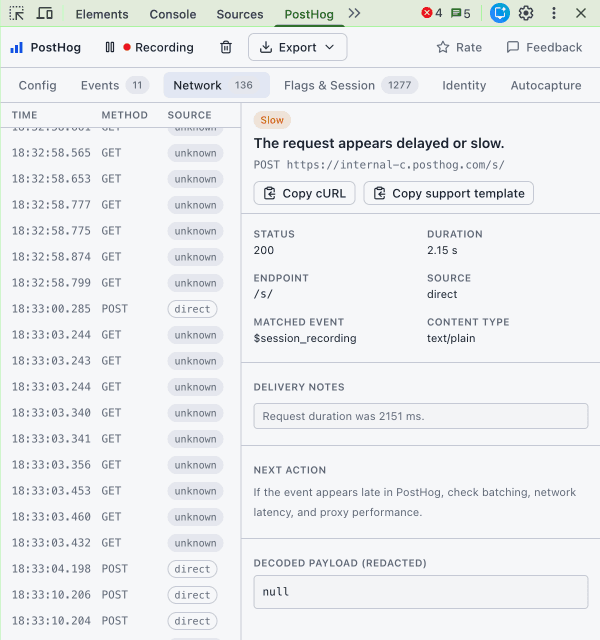Click the direct badge at 18:33:04.198
The width and height of the screenshot is (600, 640).
coord(192,569)
